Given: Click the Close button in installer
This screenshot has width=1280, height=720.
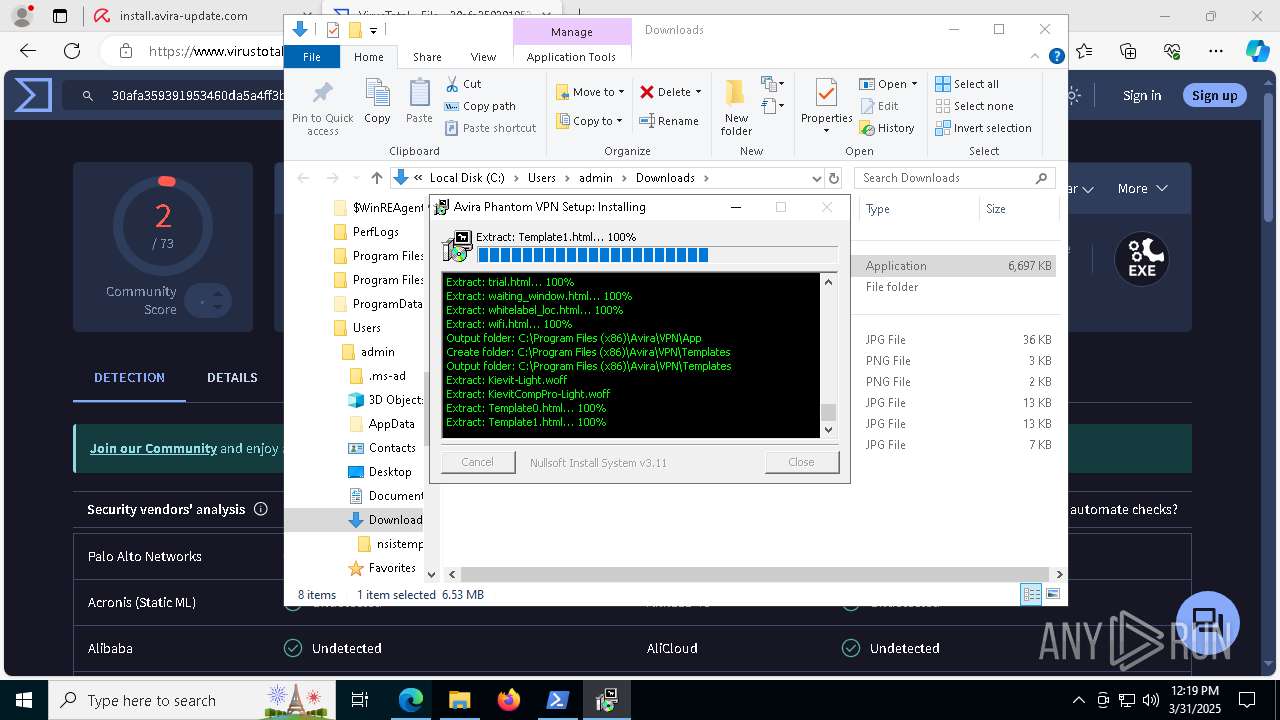Looking at the screenshot, I should 801,462.
